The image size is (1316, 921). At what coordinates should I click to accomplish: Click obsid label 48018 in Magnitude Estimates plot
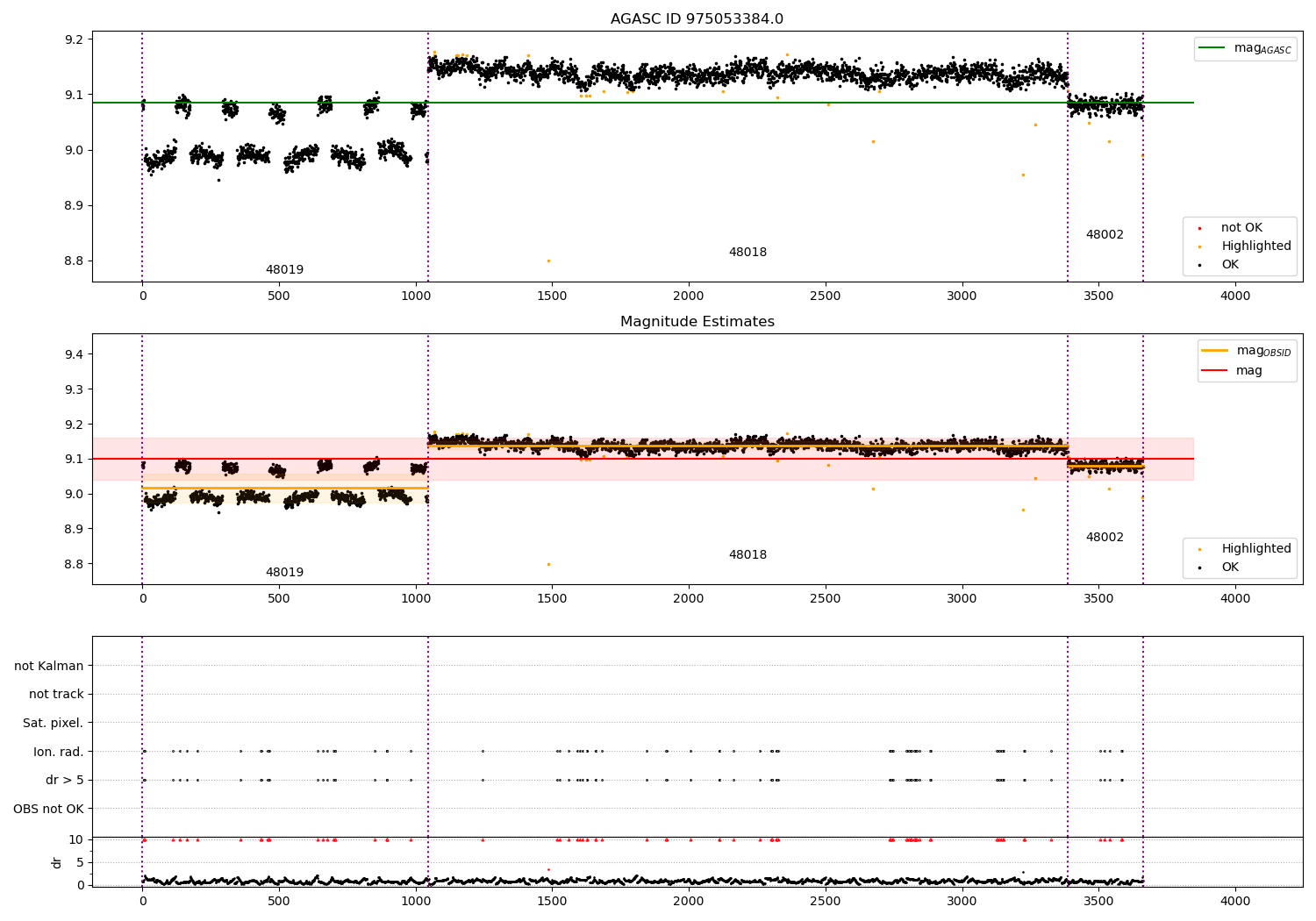[x=747, y=555]
